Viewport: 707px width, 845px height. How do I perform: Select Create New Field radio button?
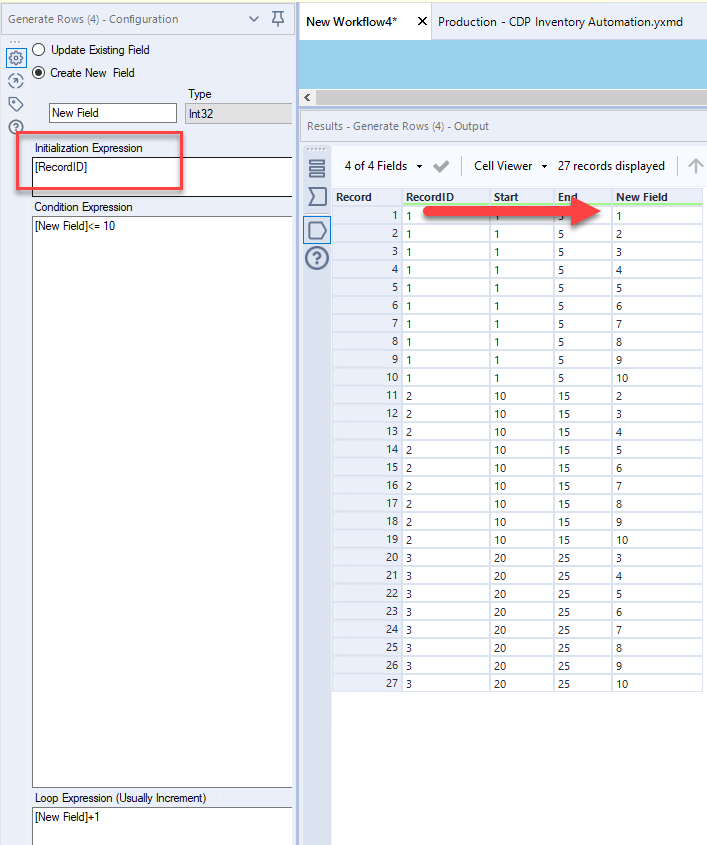(x=39, y=73)
